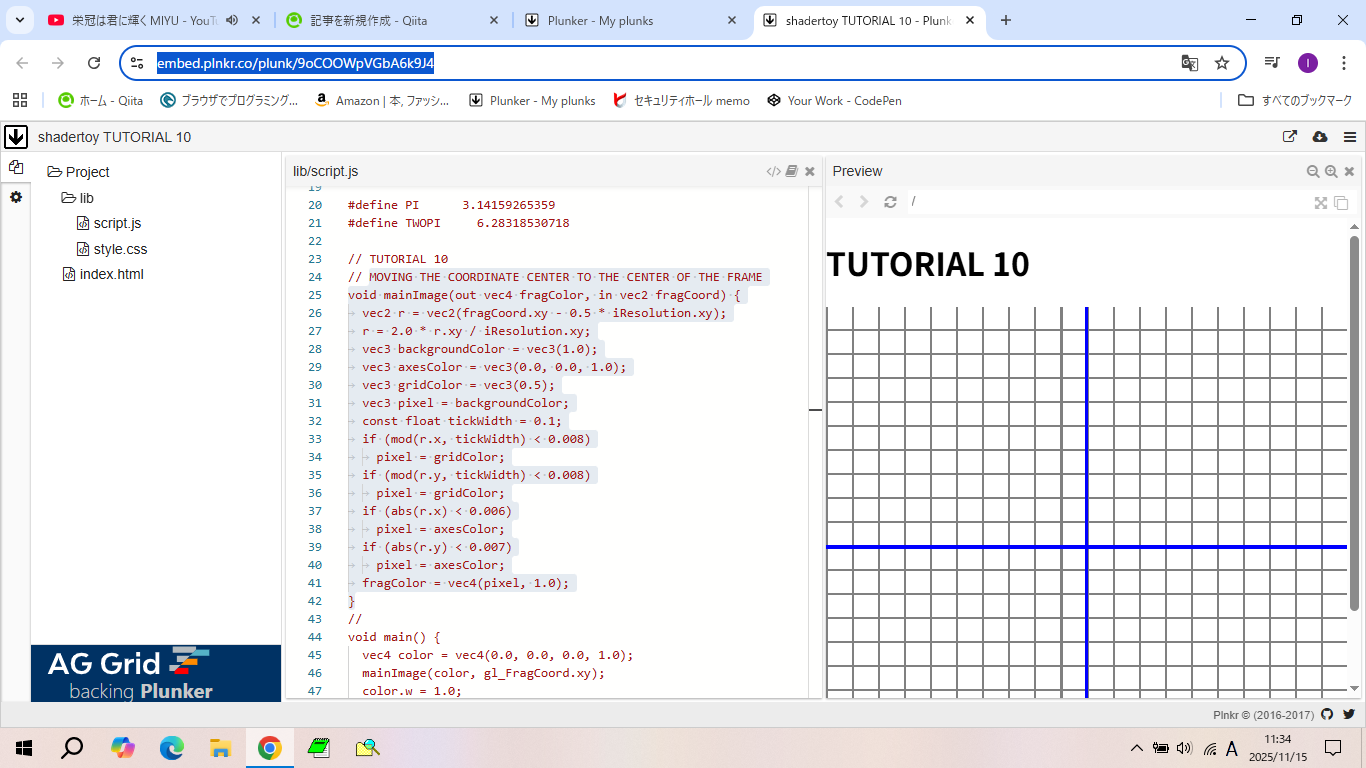Close the Preview pane
Screen dimensions: 1366x768
click(1349, 171)
